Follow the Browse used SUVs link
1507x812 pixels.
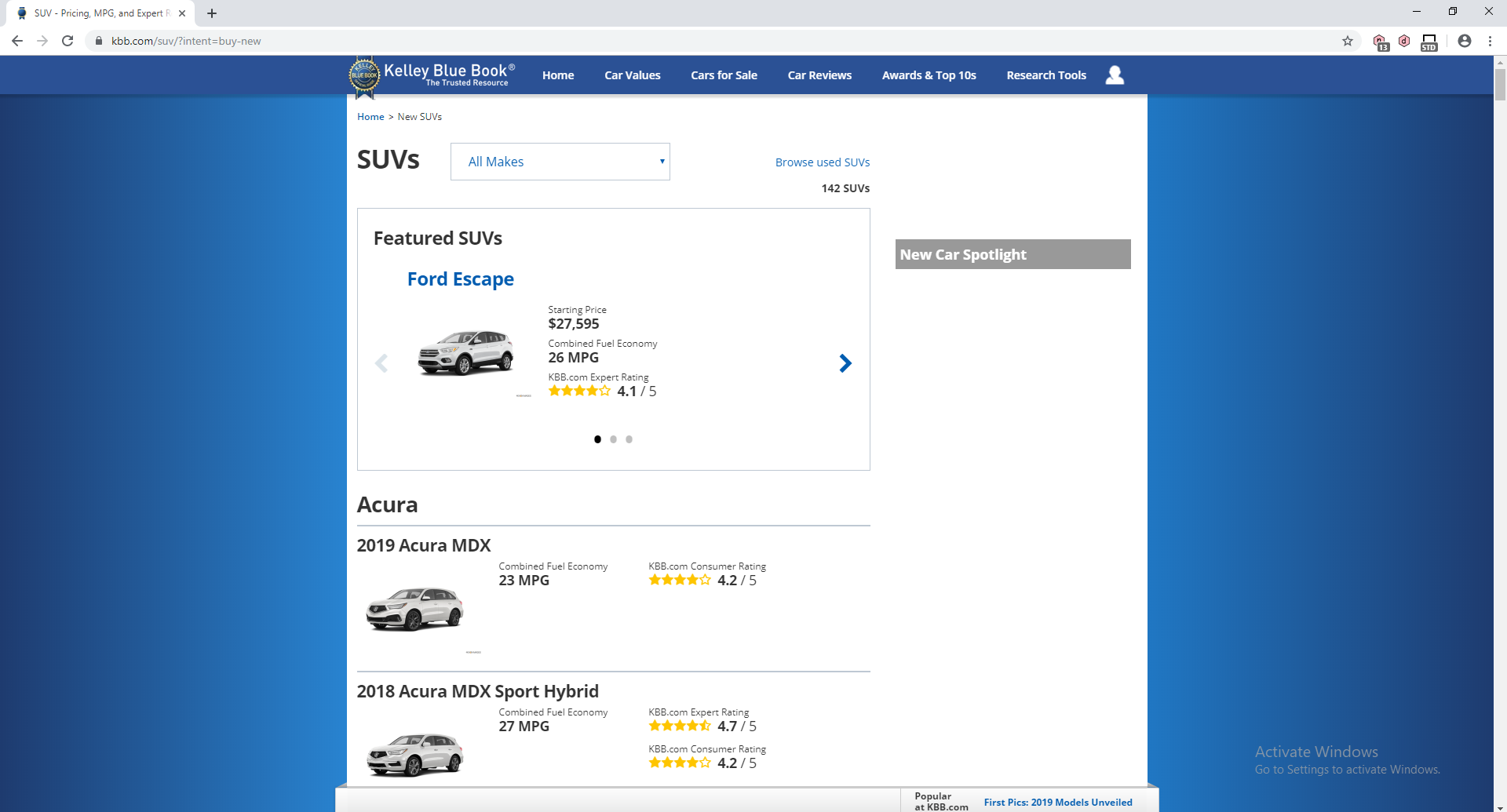point(822,162)
